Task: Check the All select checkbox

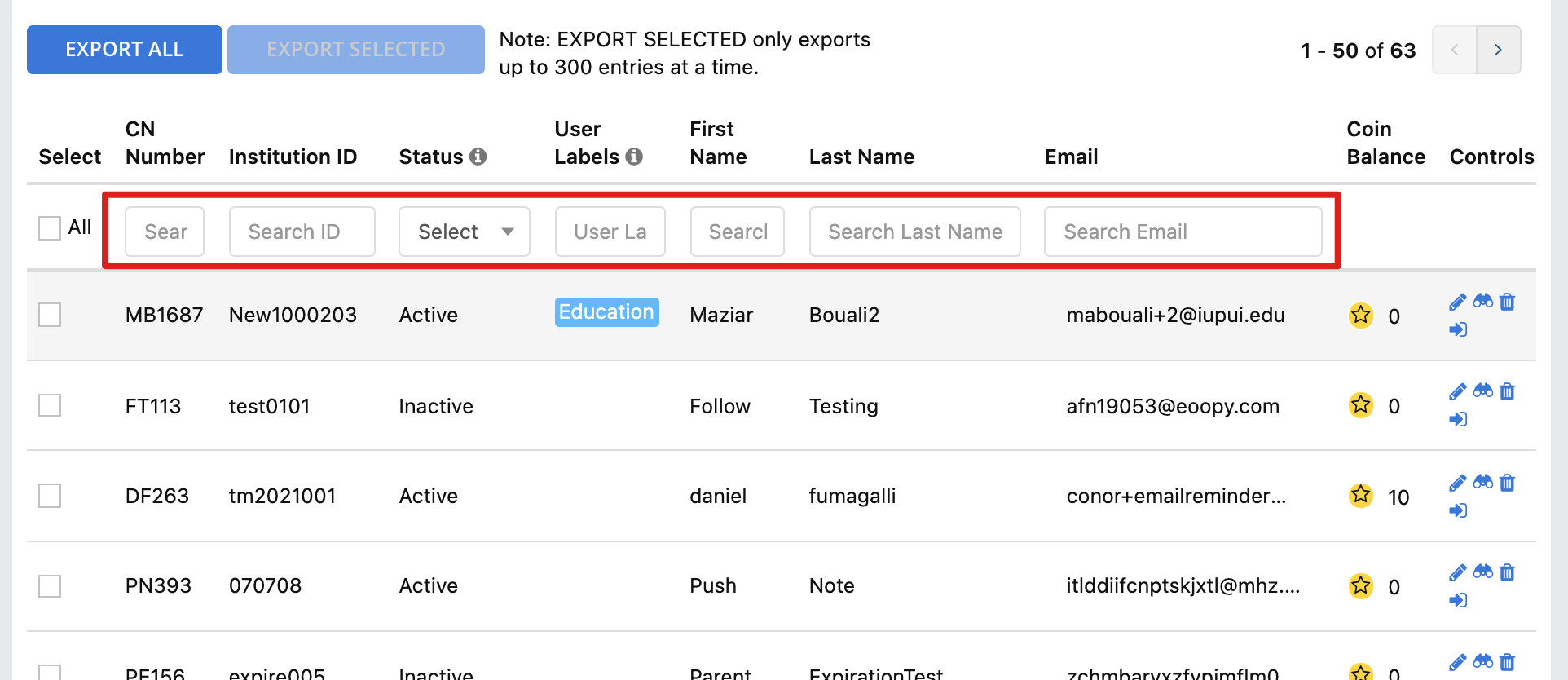Action: point(50,227)
